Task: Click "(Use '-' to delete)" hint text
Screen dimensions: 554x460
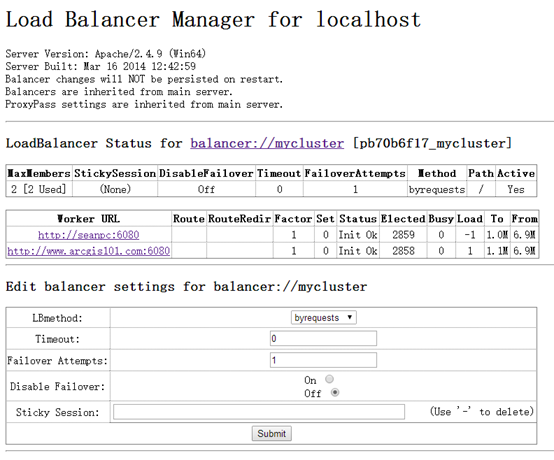Action: (x=482, y=412)
